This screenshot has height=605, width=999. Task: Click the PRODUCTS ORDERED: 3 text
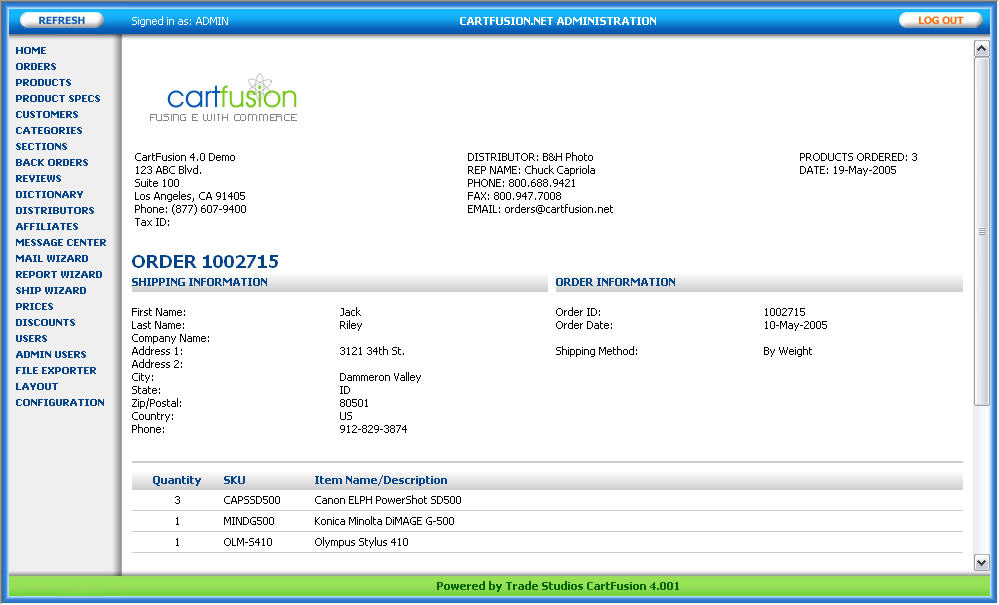click(x=858, y=157)
